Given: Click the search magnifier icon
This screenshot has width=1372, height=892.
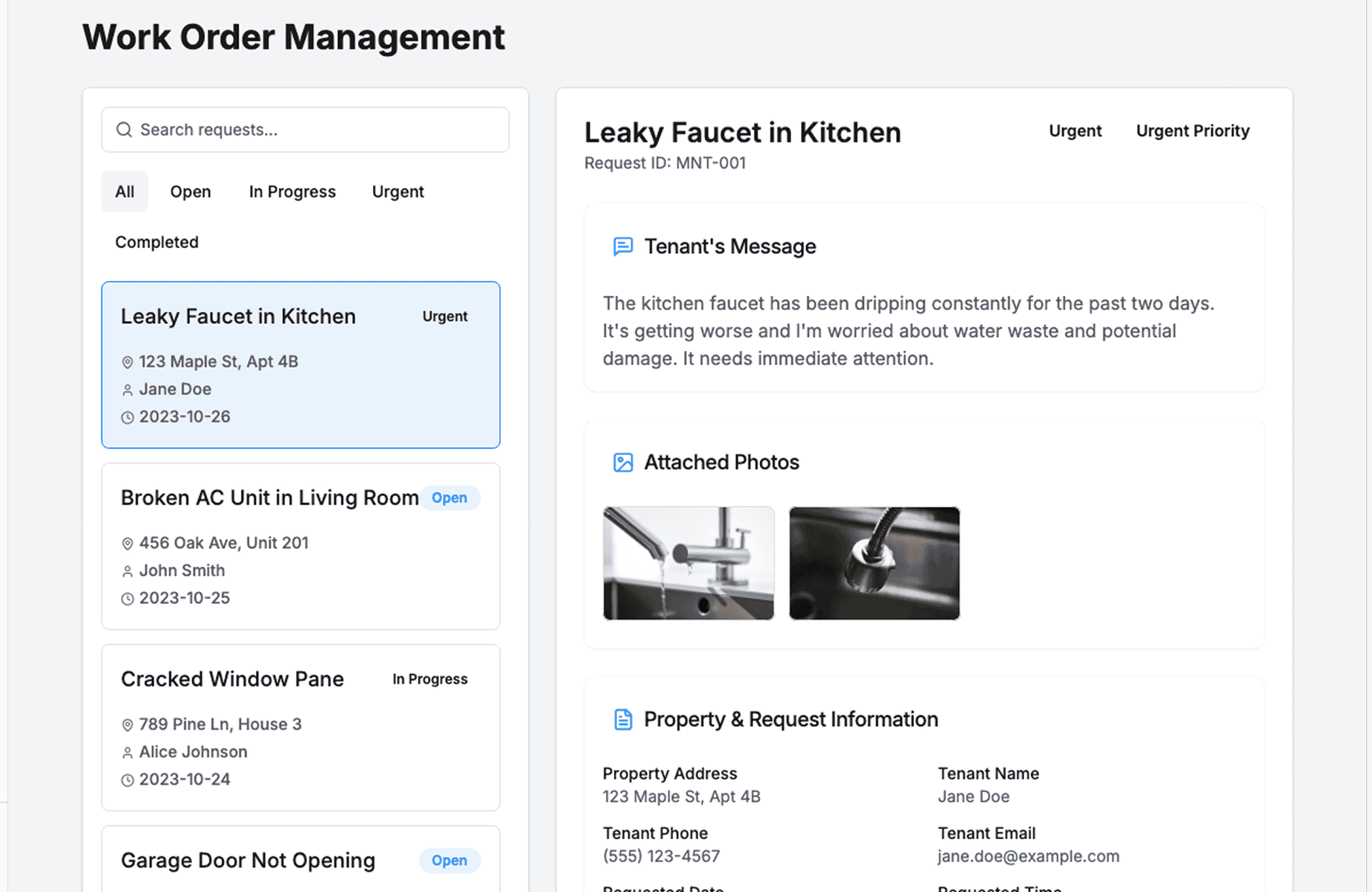Looking at the screenshot, I should click(x=124, y=129).
